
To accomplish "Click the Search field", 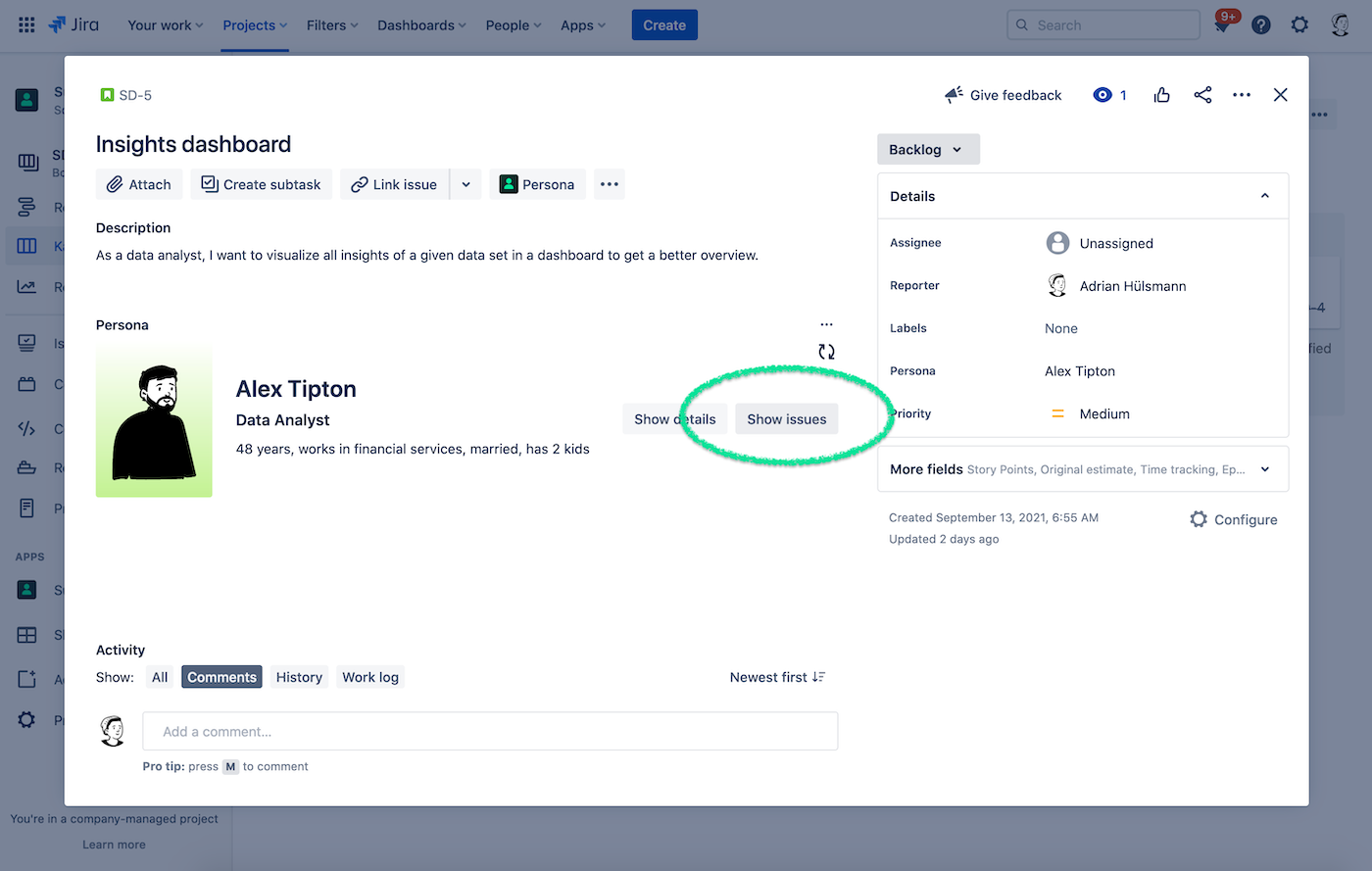I will (1103, 25).
